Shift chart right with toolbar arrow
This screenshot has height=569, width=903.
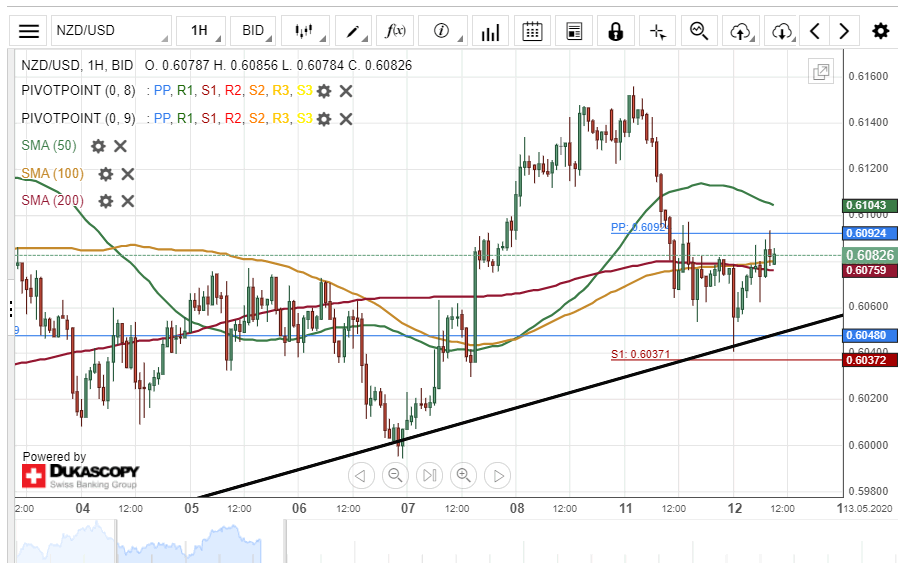pyautogui.click(x=844, y=31)
